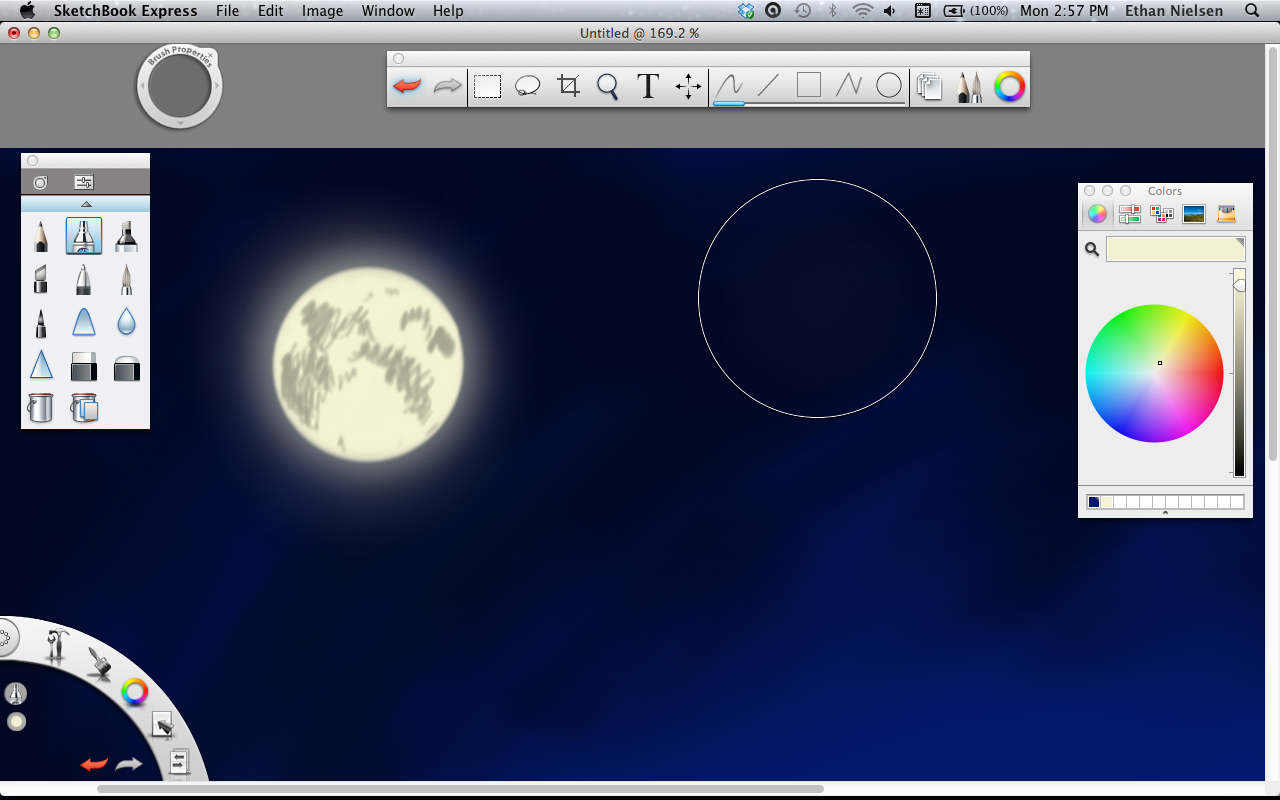Select the soft eraser
The width and height of the screenshot is (1280, 800).
[x=127, y=368]
